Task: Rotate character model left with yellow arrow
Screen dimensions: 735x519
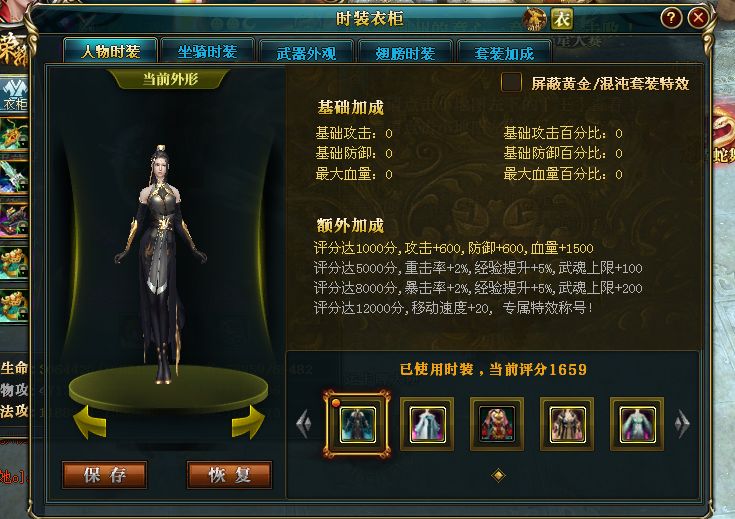Action: [90, 422]
